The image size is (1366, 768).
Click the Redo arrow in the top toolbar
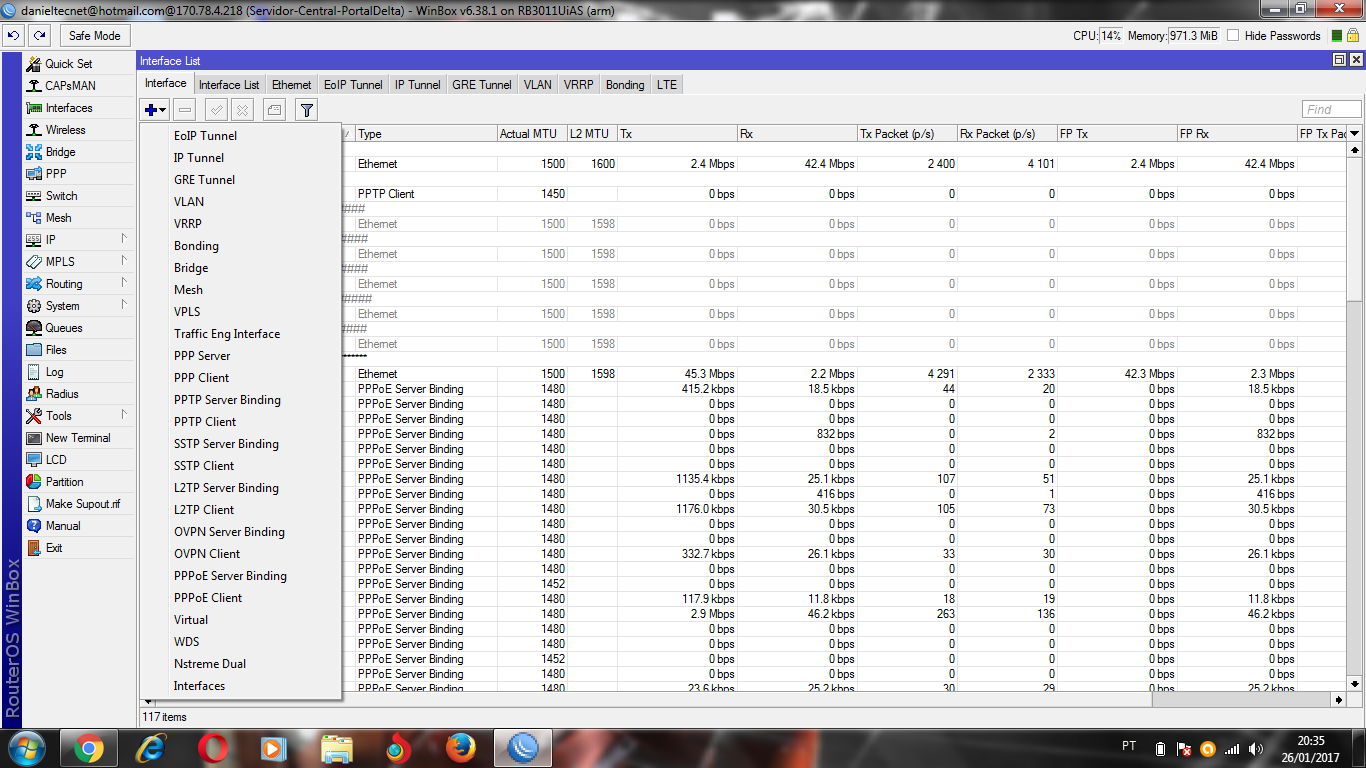click(39, 36)
